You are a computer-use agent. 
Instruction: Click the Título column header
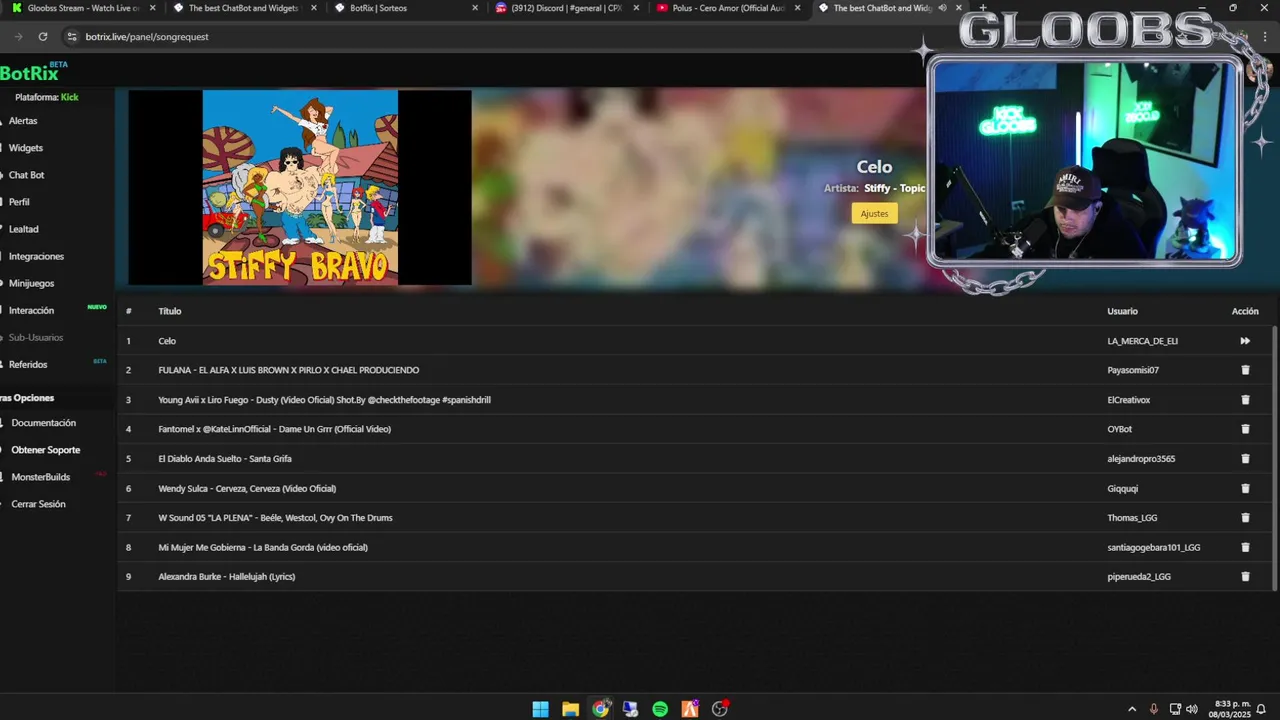[x=170, y=311]
